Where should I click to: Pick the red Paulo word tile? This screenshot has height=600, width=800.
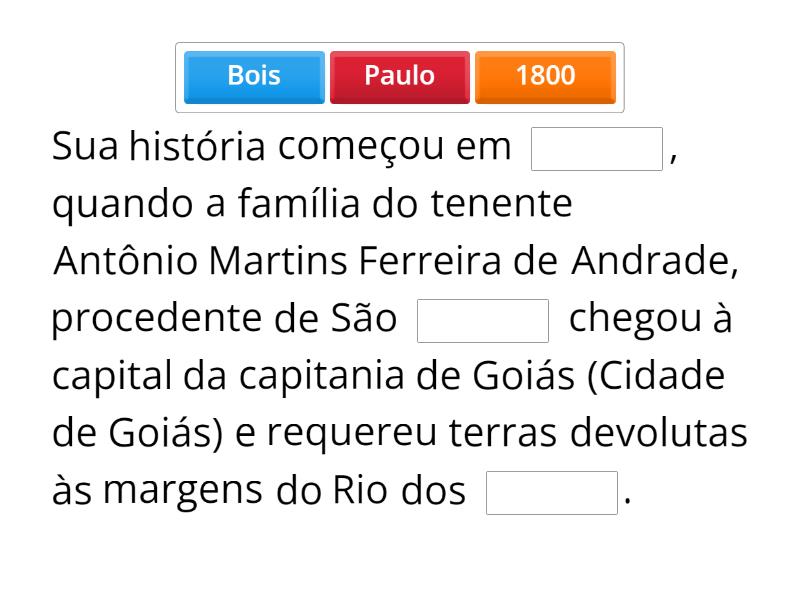(x=399, y=76)
